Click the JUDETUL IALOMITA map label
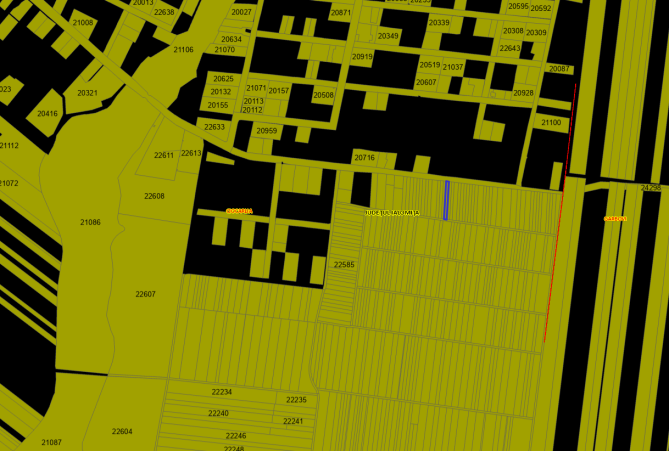This screenshot has height=451, width=669. pos(391,213)
